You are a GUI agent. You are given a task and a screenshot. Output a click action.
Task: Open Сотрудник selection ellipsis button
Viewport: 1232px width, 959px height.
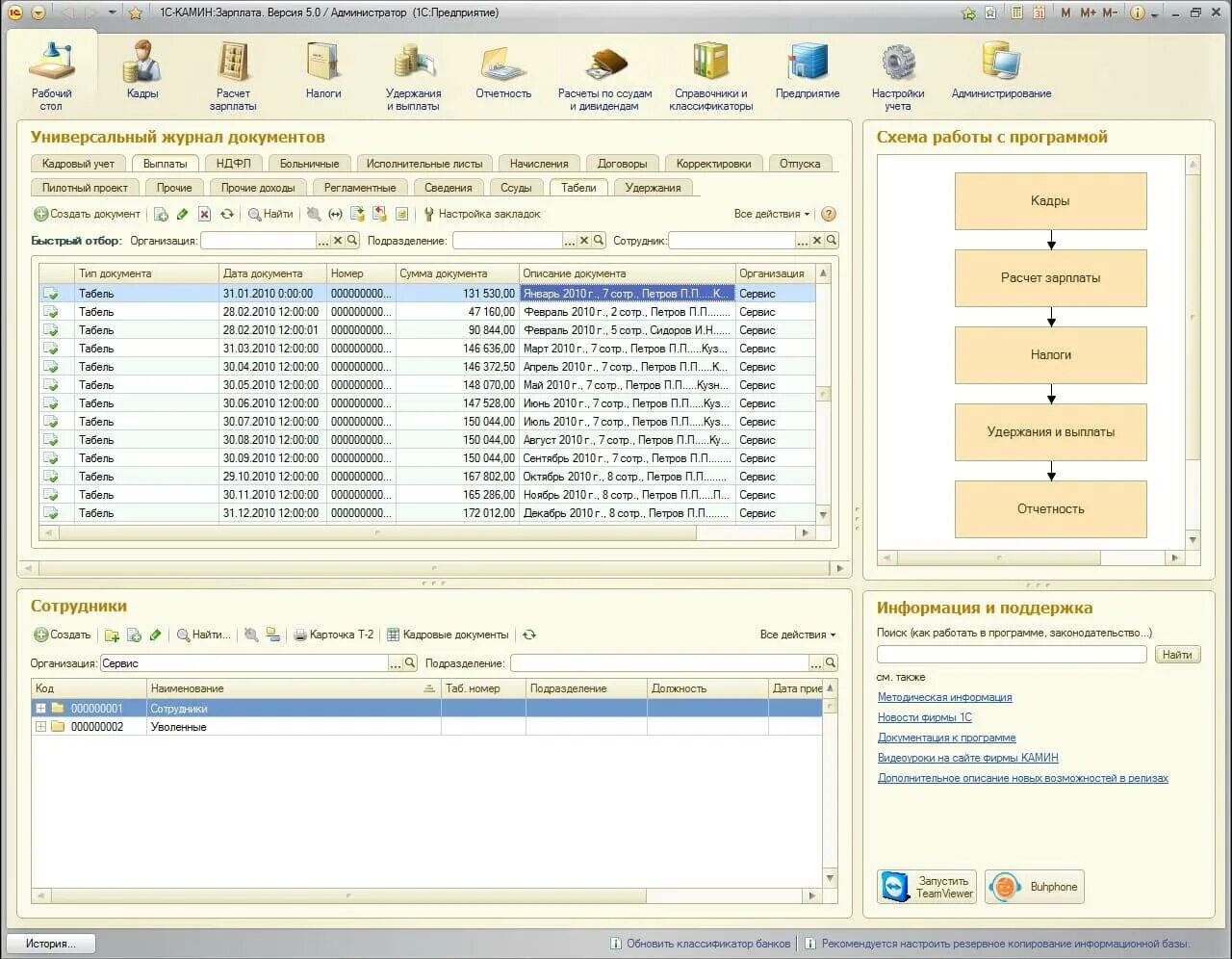click(803, 241)
